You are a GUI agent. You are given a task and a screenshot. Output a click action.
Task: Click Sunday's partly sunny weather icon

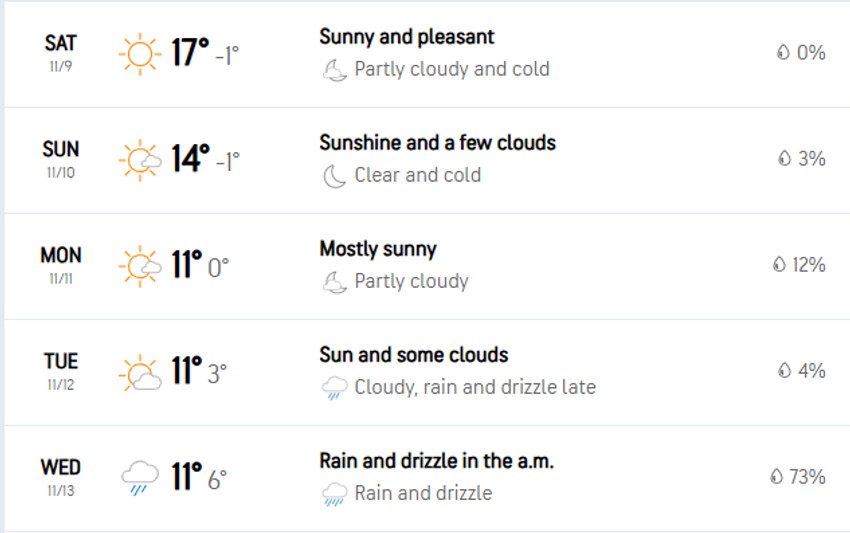click(140, 159)
